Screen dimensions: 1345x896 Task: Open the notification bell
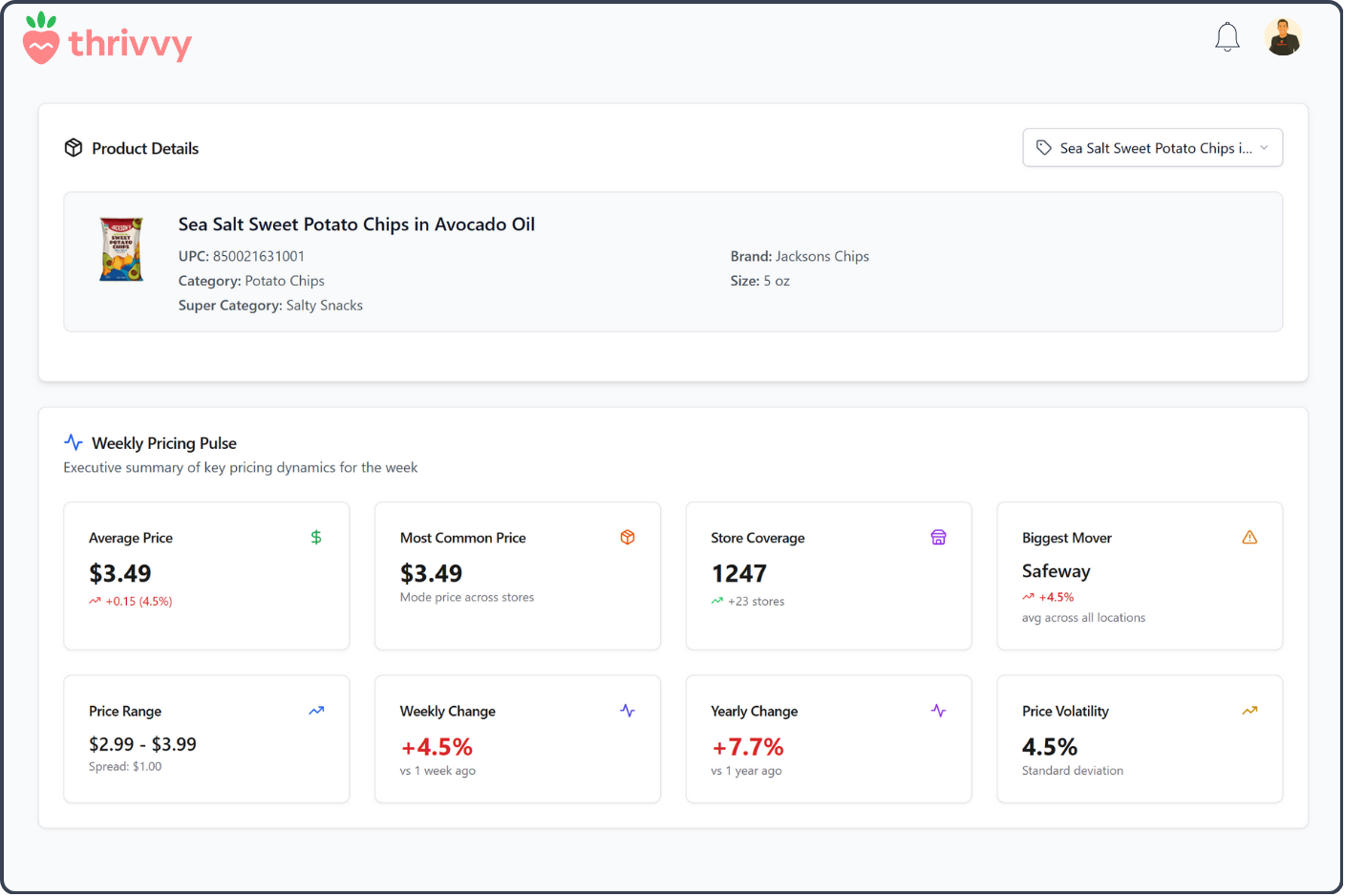click(x=1227, y=36)
